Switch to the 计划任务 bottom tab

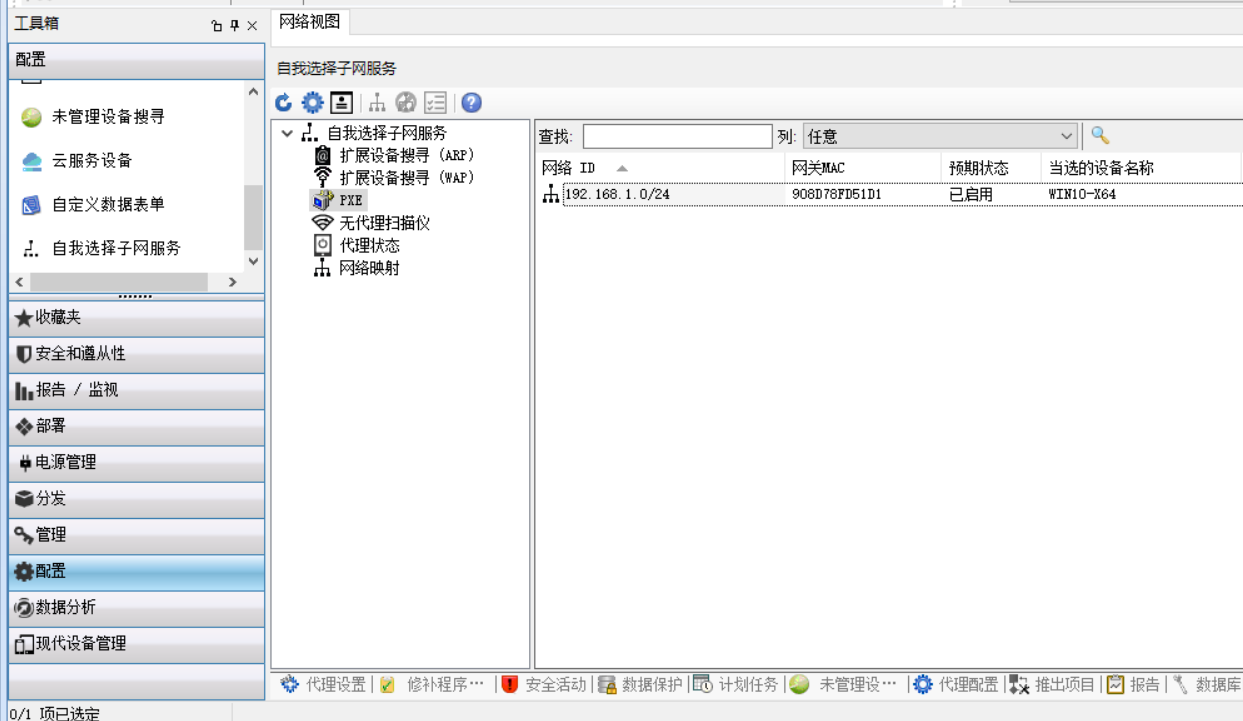click(x=747, y=684)
